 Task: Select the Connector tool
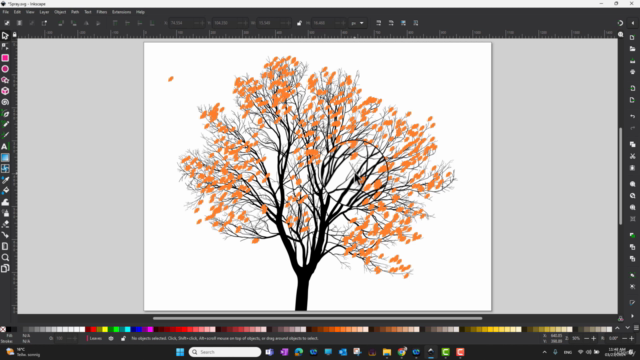5,235
